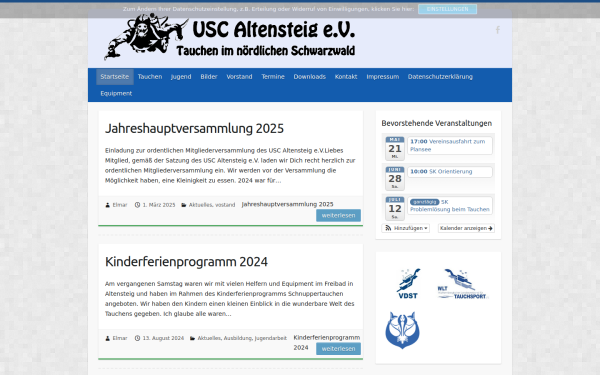Open the 10:00 SK Orientierung event
The width and height of the screenshot is (600, 375).
coord(450,172)
